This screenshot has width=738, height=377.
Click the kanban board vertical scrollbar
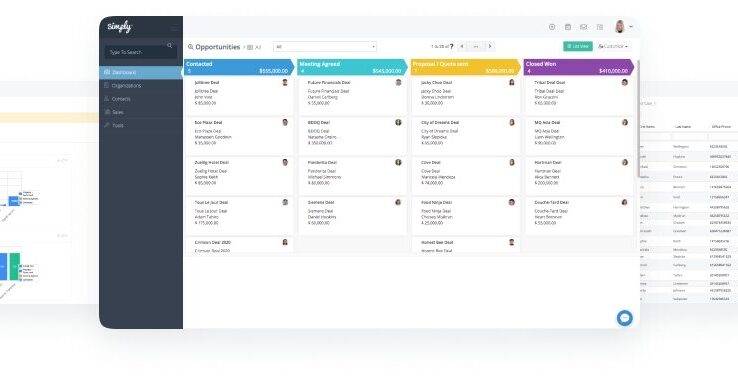point(638,118)
